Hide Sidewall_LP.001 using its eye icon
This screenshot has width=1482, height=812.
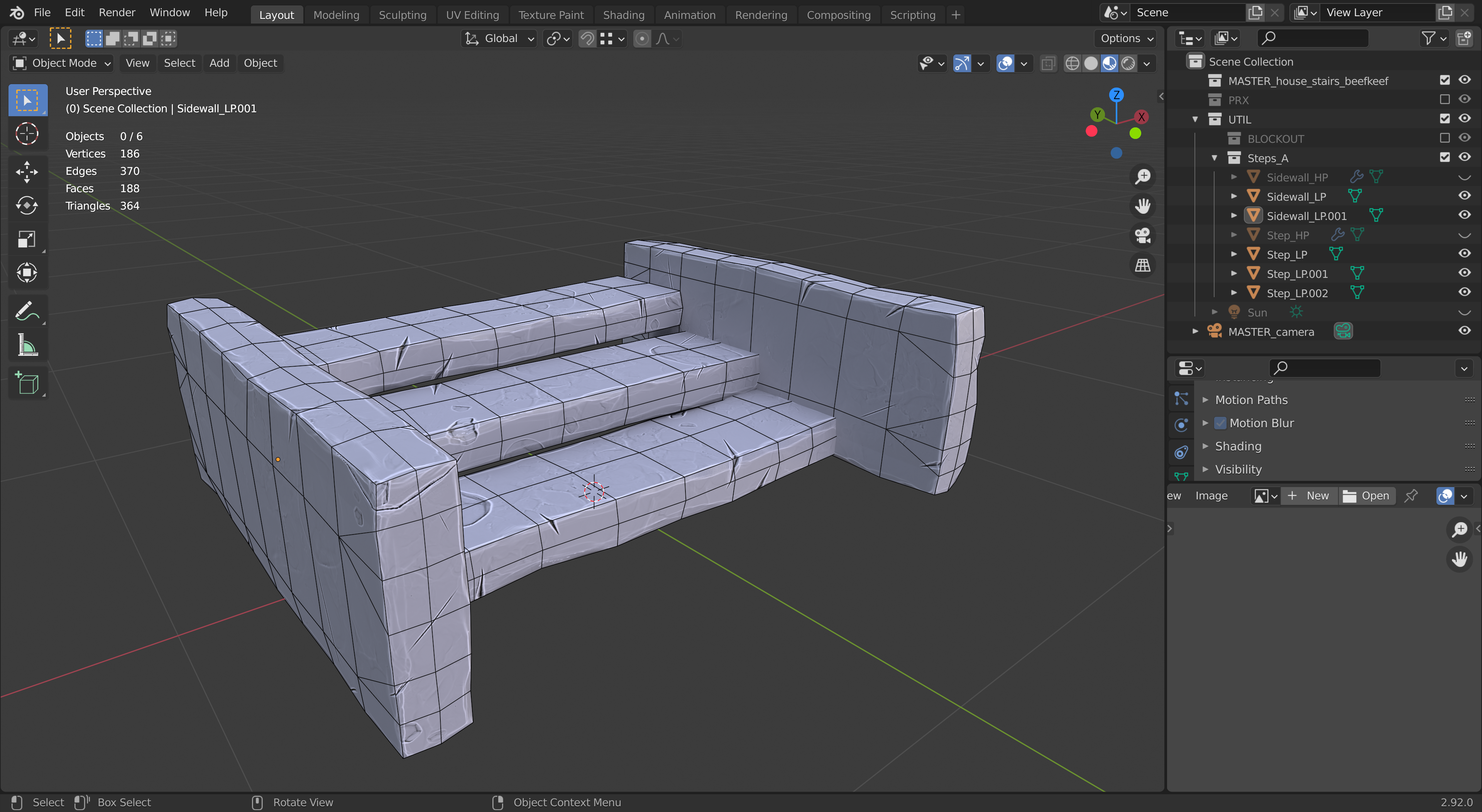click(x=1464, y=215)
